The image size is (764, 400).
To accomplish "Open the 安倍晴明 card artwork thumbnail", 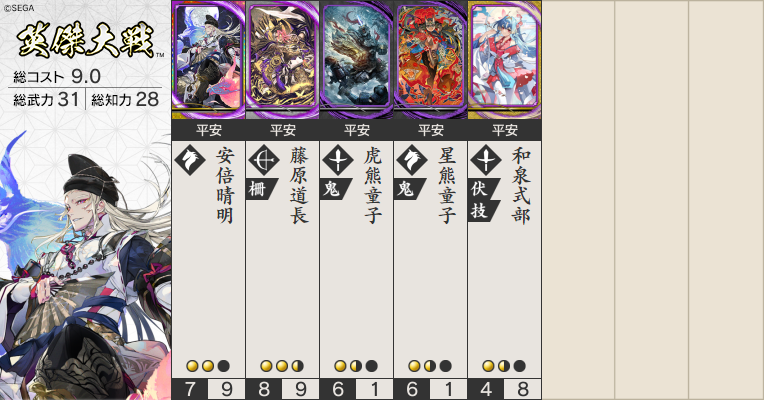I will coord(209,60).
